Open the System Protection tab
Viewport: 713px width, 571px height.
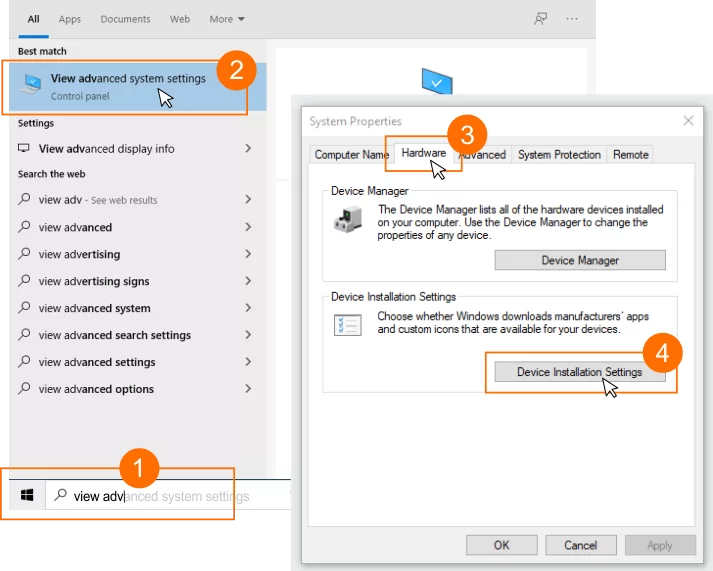559,155
